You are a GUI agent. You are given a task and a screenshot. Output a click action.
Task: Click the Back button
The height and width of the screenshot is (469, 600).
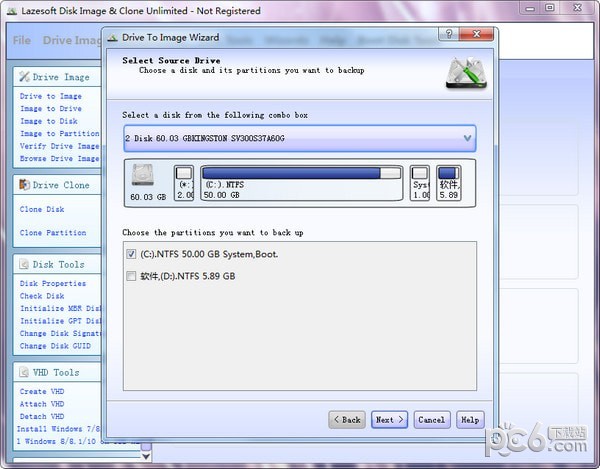tap(347, 420)
